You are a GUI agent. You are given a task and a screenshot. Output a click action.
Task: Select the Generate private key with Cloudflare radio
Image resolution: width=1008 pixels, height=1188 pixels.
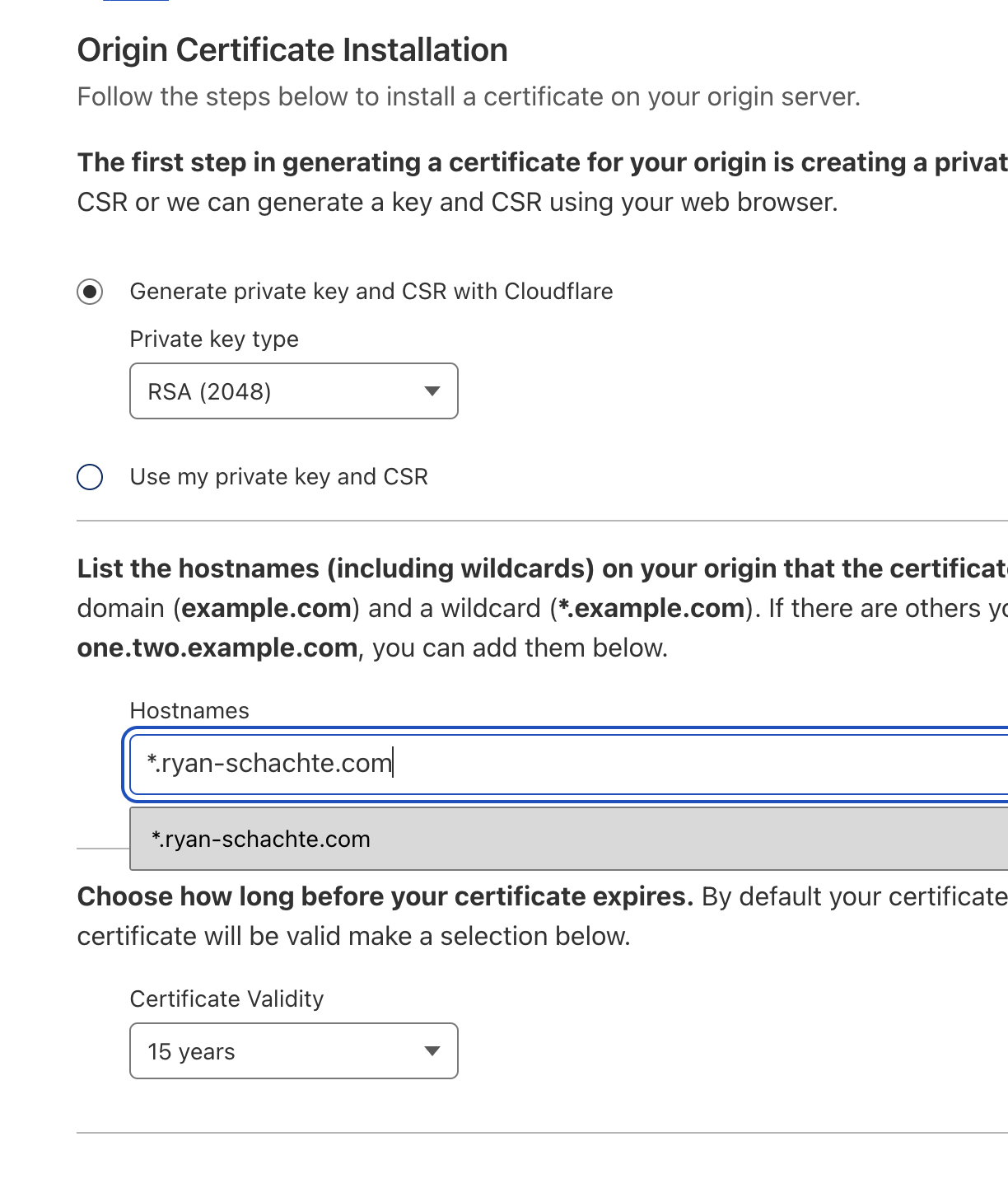[x=90, y=292]
